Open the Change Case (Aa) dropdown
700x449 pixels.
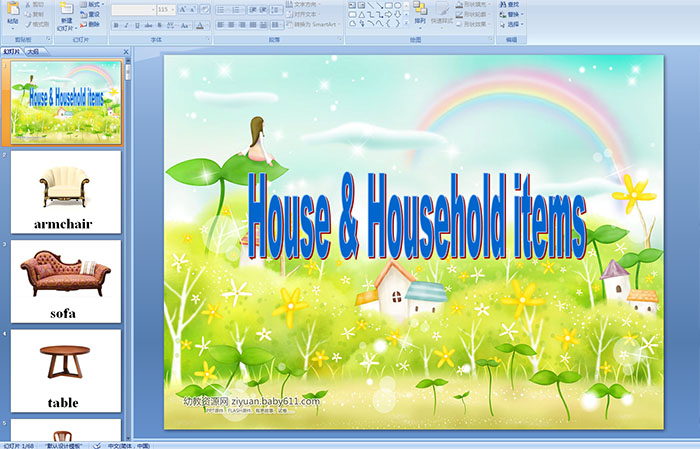(x=185, y=25)
